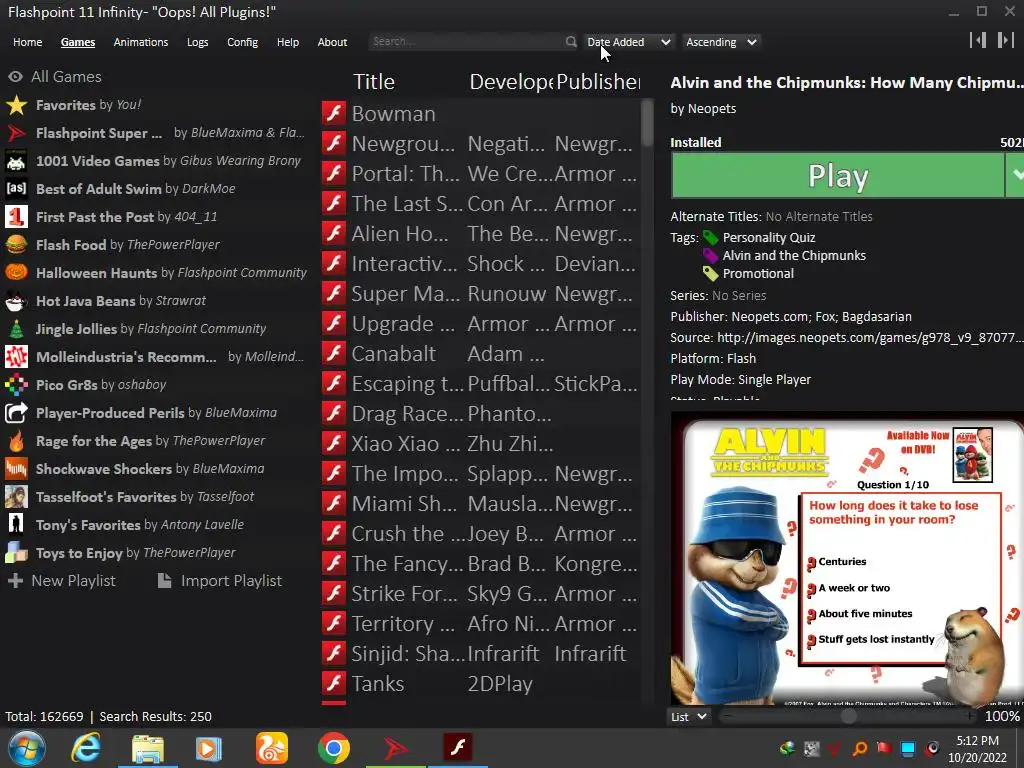1024x768 pixels.
Task: Open Windows Explorer folder in the taskbar
Action: [148, 748]
